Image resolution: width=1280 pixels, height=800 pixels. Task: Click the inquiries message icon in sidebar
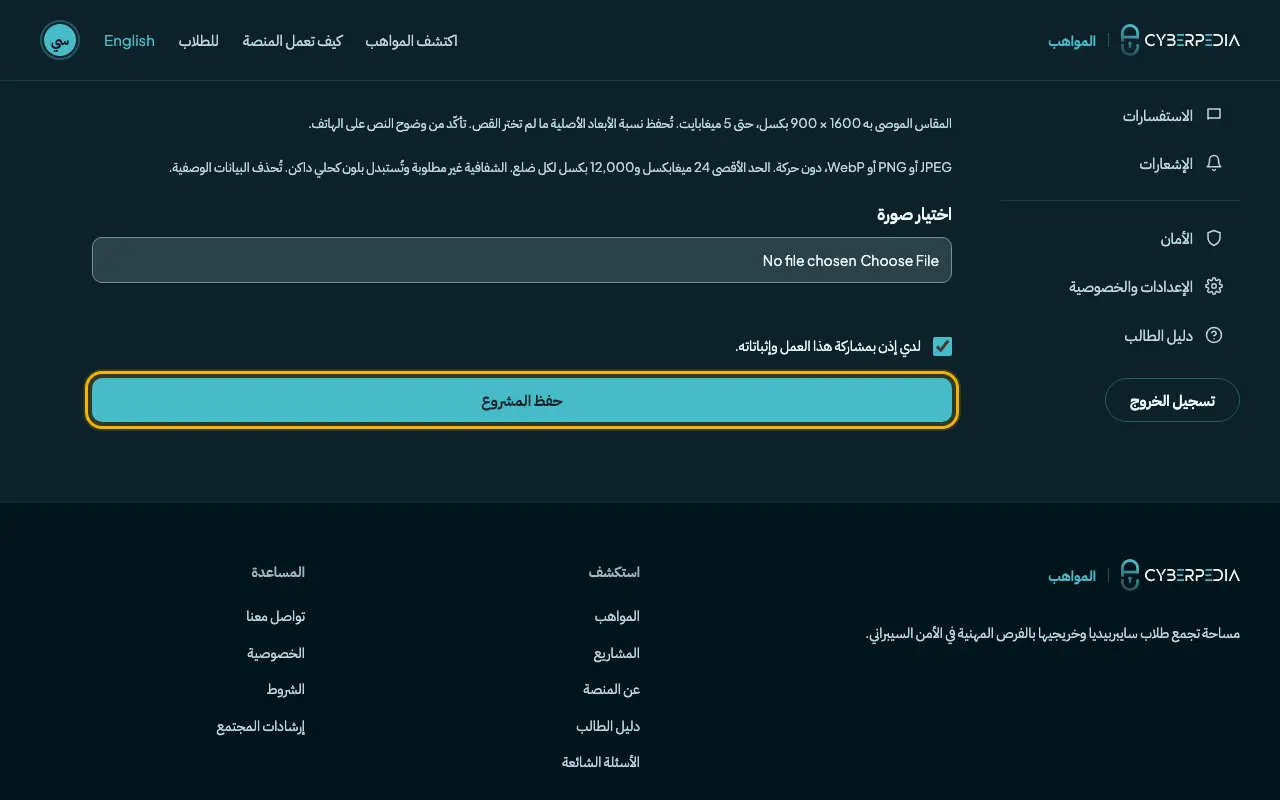1214,115
